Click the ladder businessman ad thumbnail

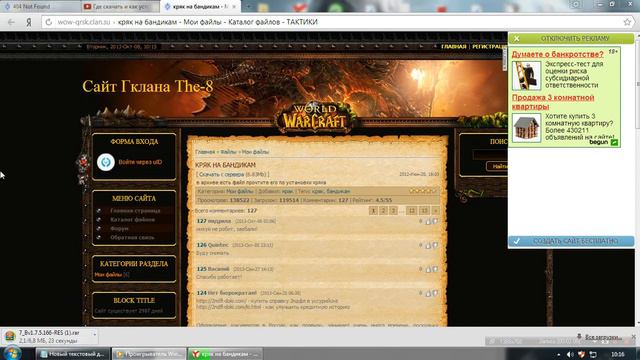tap(527, 76)
